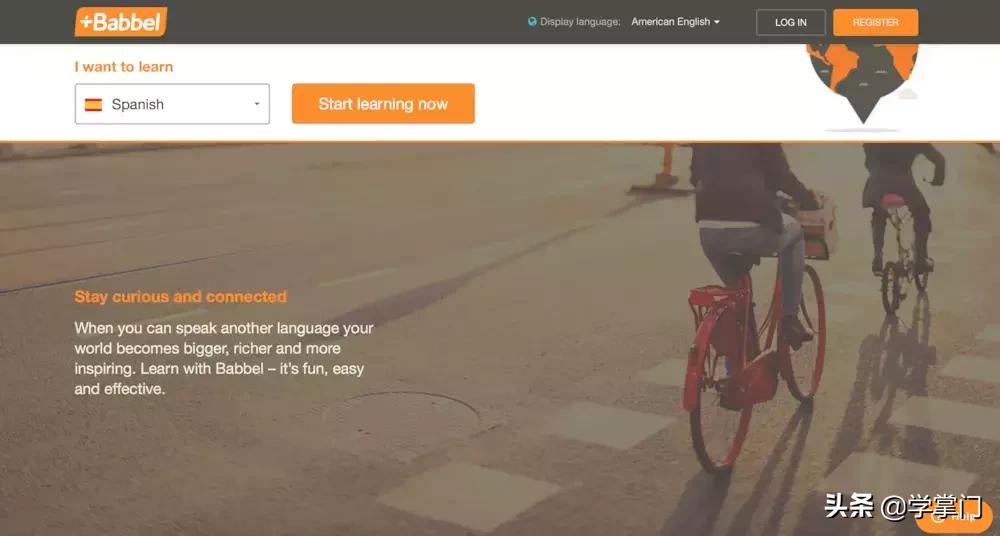Click the caret next to American English
This screenshot has width=1000, height=536.
click(717, 22)
